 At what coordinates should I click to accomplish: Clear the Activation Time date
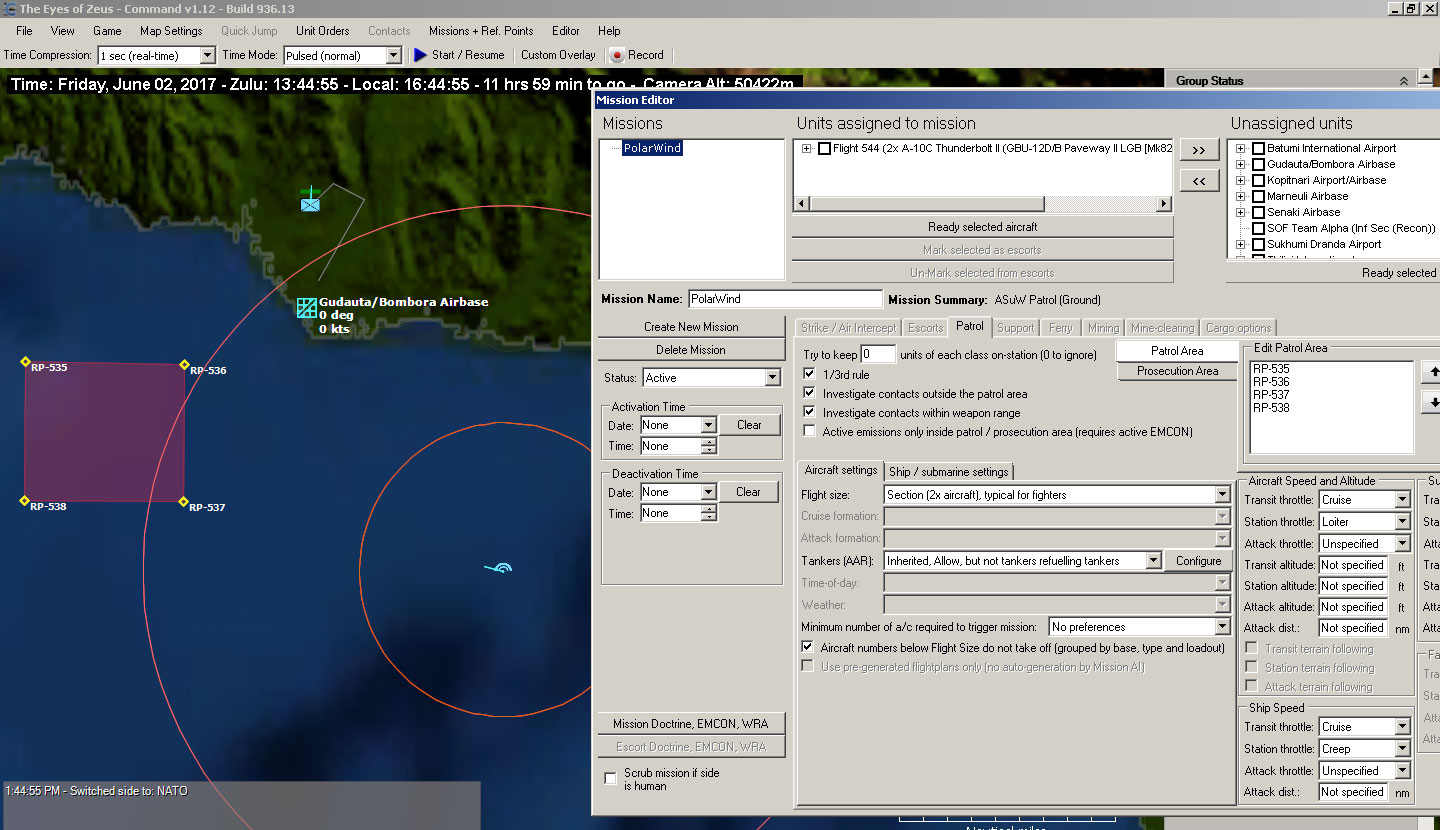pos(749,425)
